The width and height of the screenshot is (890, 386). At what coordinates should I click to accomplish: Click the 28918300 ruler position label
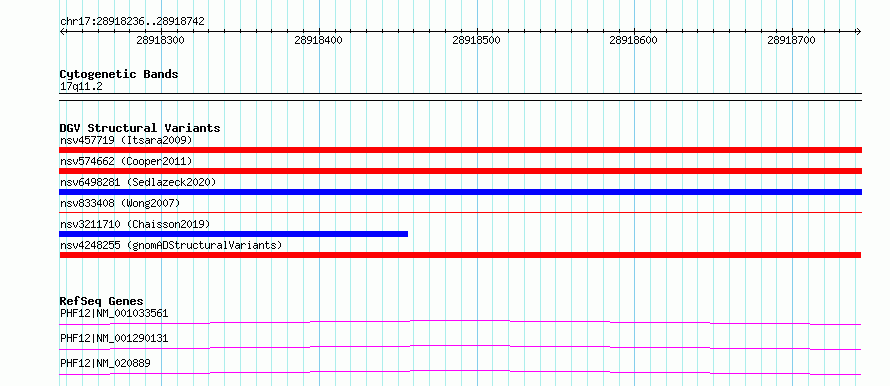pyautogui.click(x=161, y=40)
